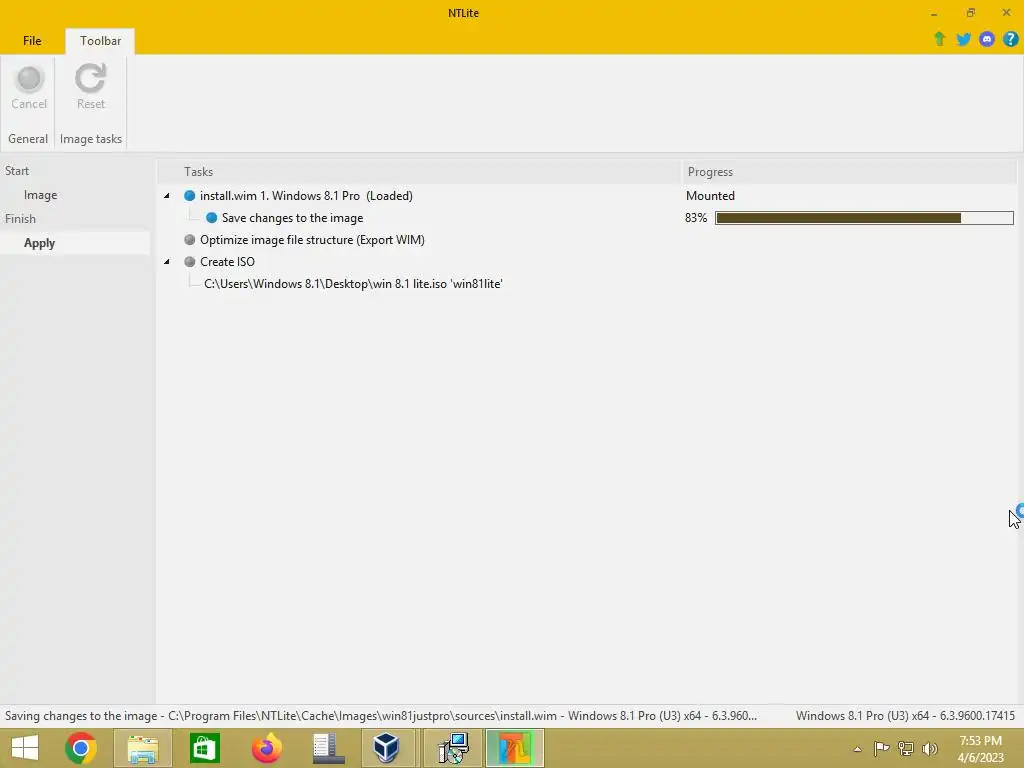
Task: Select Save changes to the image row
Action: click(x=293, y=218)
